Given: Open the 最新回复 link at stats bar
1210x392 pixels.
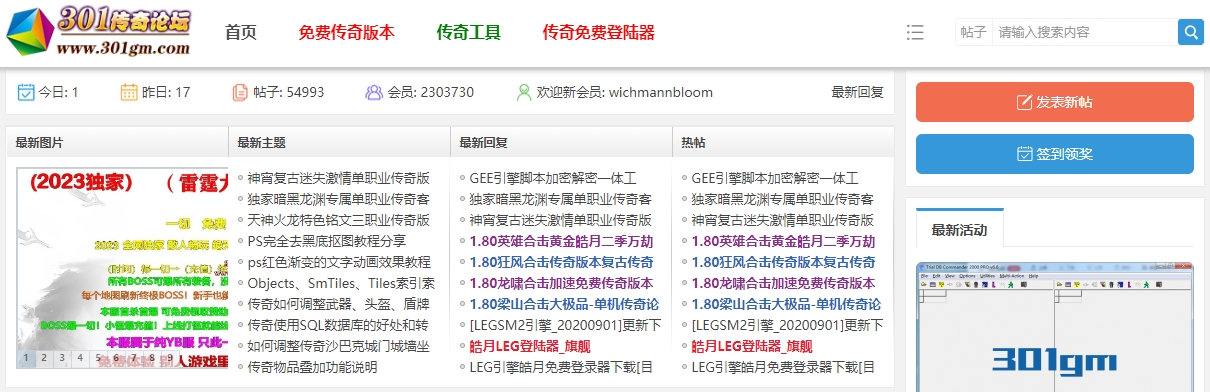Looking at the screenshot, I should coord(858,92).
